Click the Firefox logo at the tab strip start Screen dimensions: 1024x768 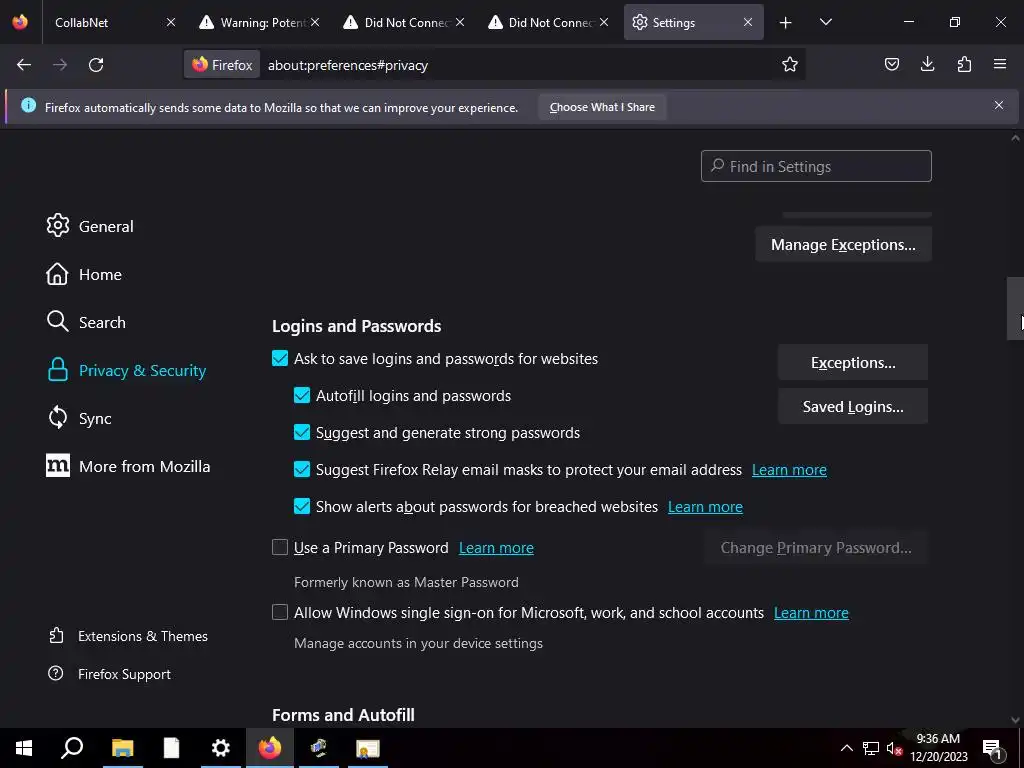click(x=20, y=22)
